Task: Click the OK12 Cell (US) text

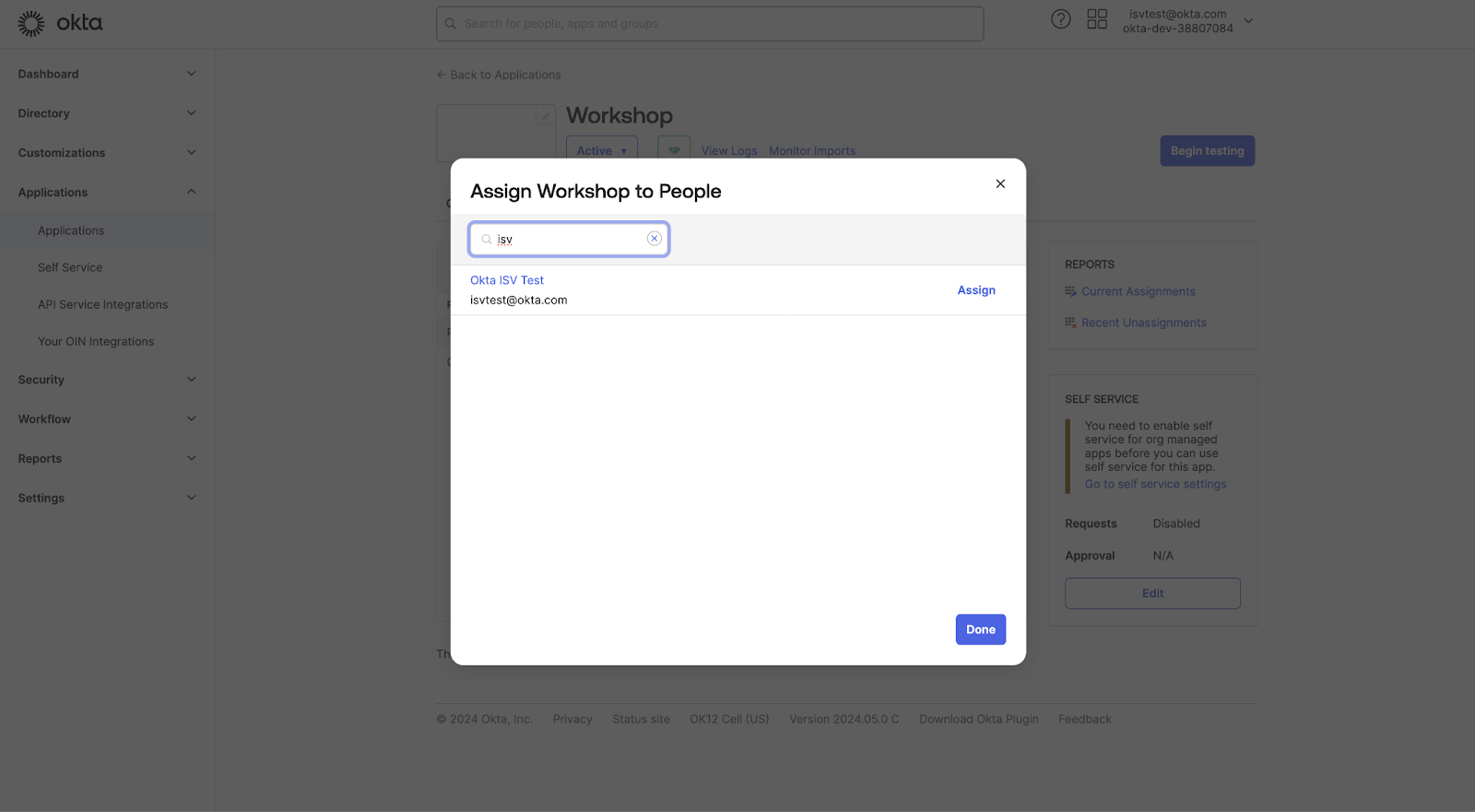Action: tap(729, 719)
